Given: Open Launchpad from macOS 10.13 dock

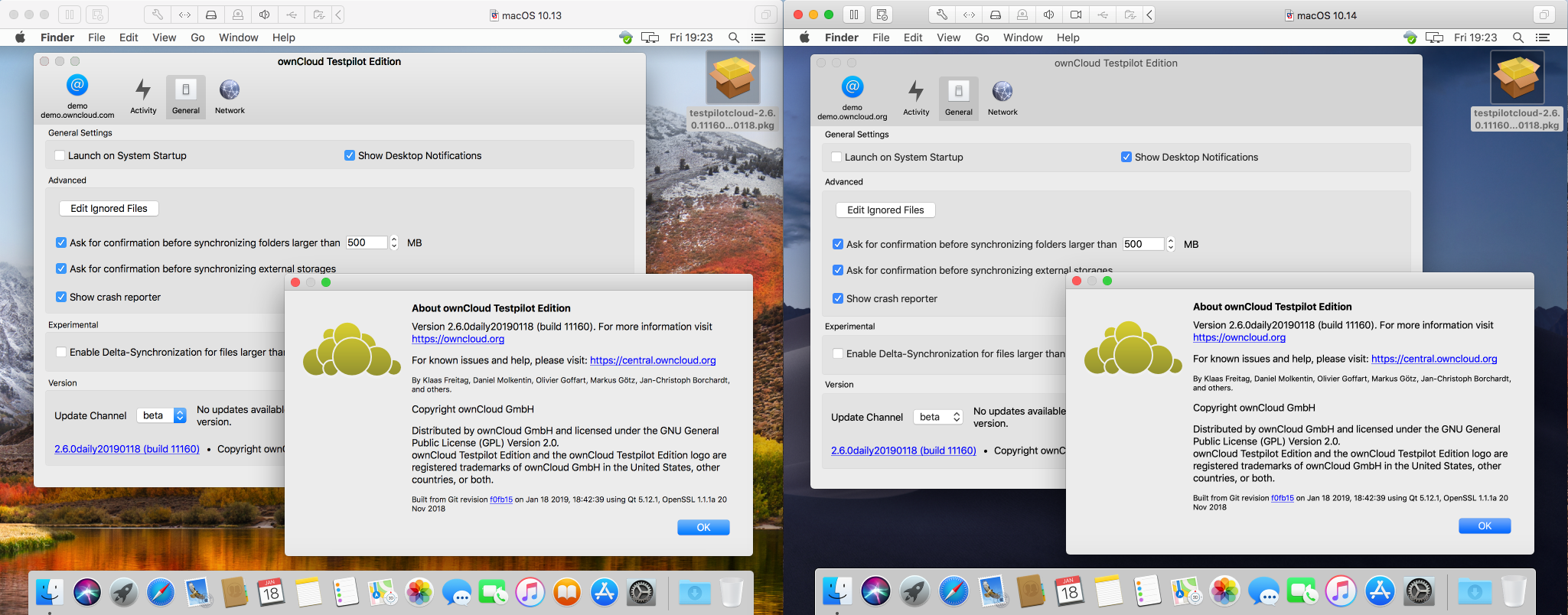Looking at the screenshot, I should tap(124, 592).
